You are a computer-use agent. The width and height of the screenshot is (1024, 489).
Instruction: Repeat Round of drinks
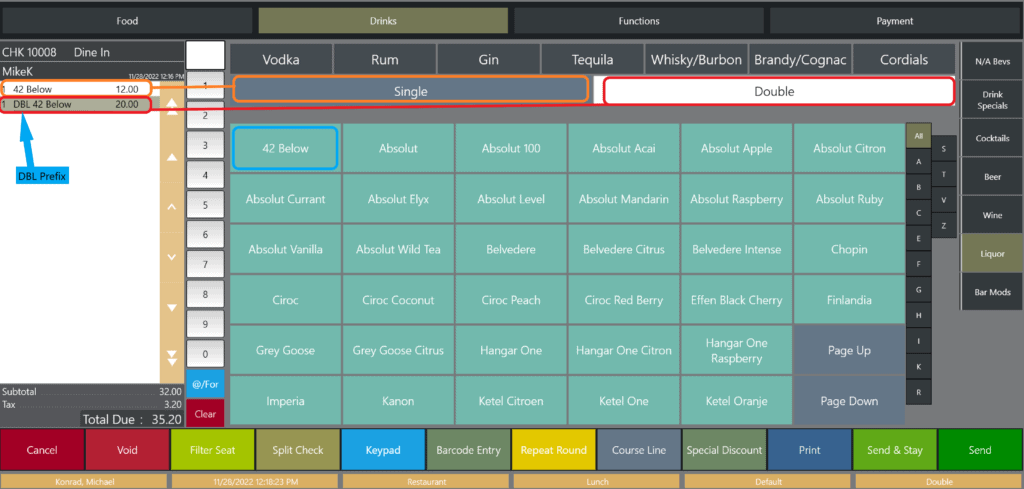553,450
